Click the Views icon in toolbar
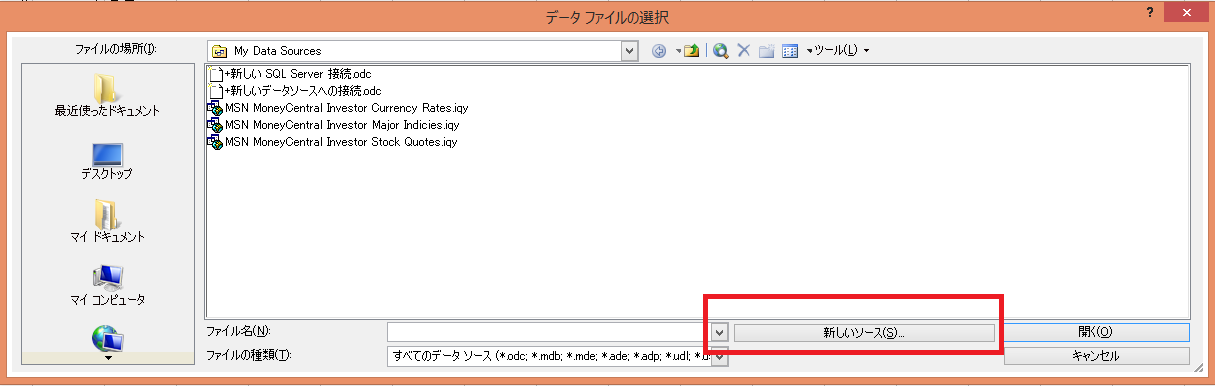Viewport: 1215px width, 386px height. [790, 50]
